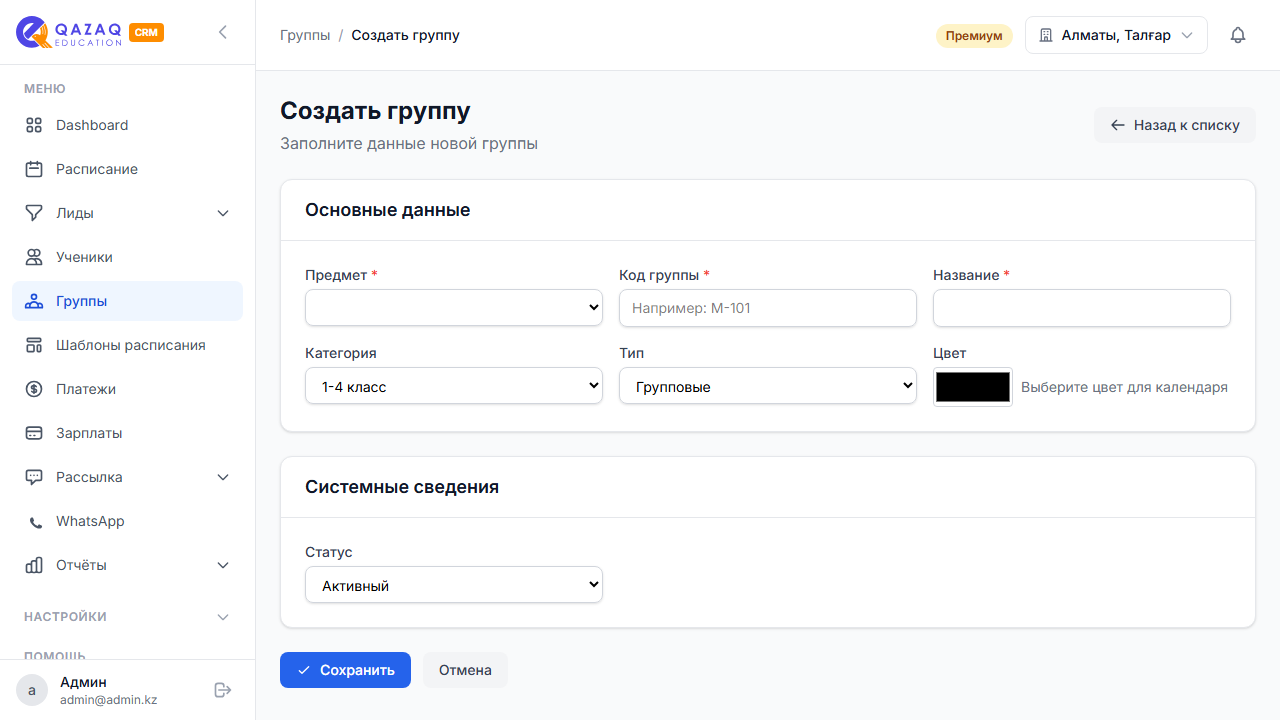Image resolution: width=1280 pixels, height=720 pixels.
Task: Click the logout icon beside Админ
Action: [223, 690]
